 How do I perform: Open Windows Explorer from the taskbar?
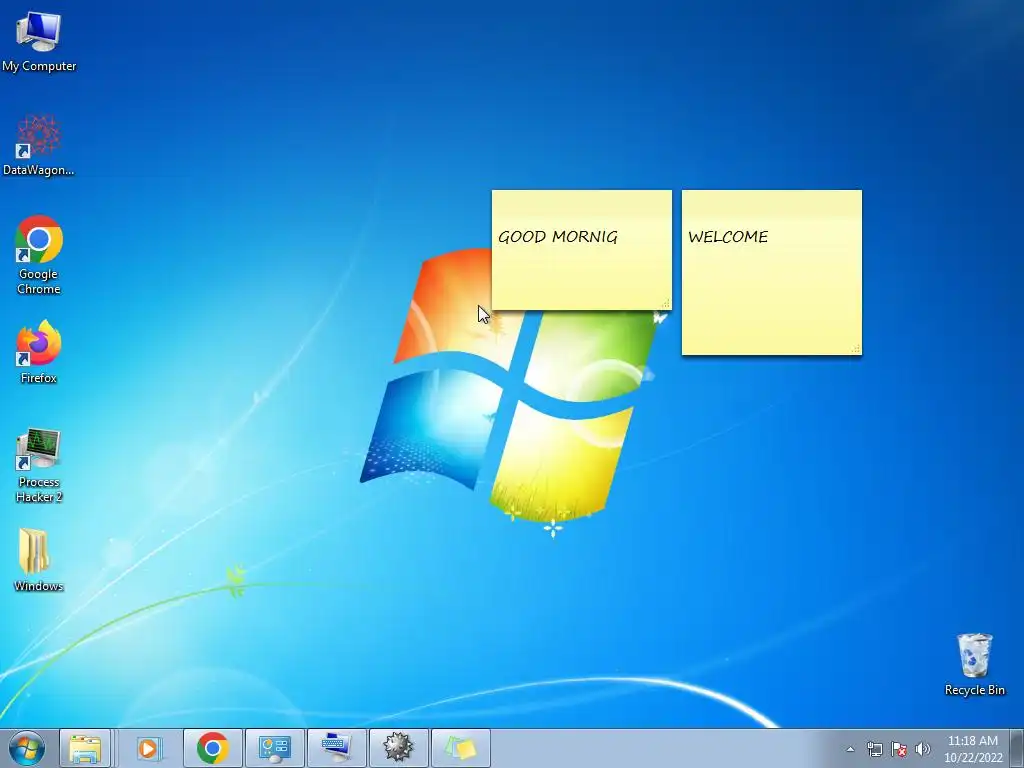(x=85, y=748)
